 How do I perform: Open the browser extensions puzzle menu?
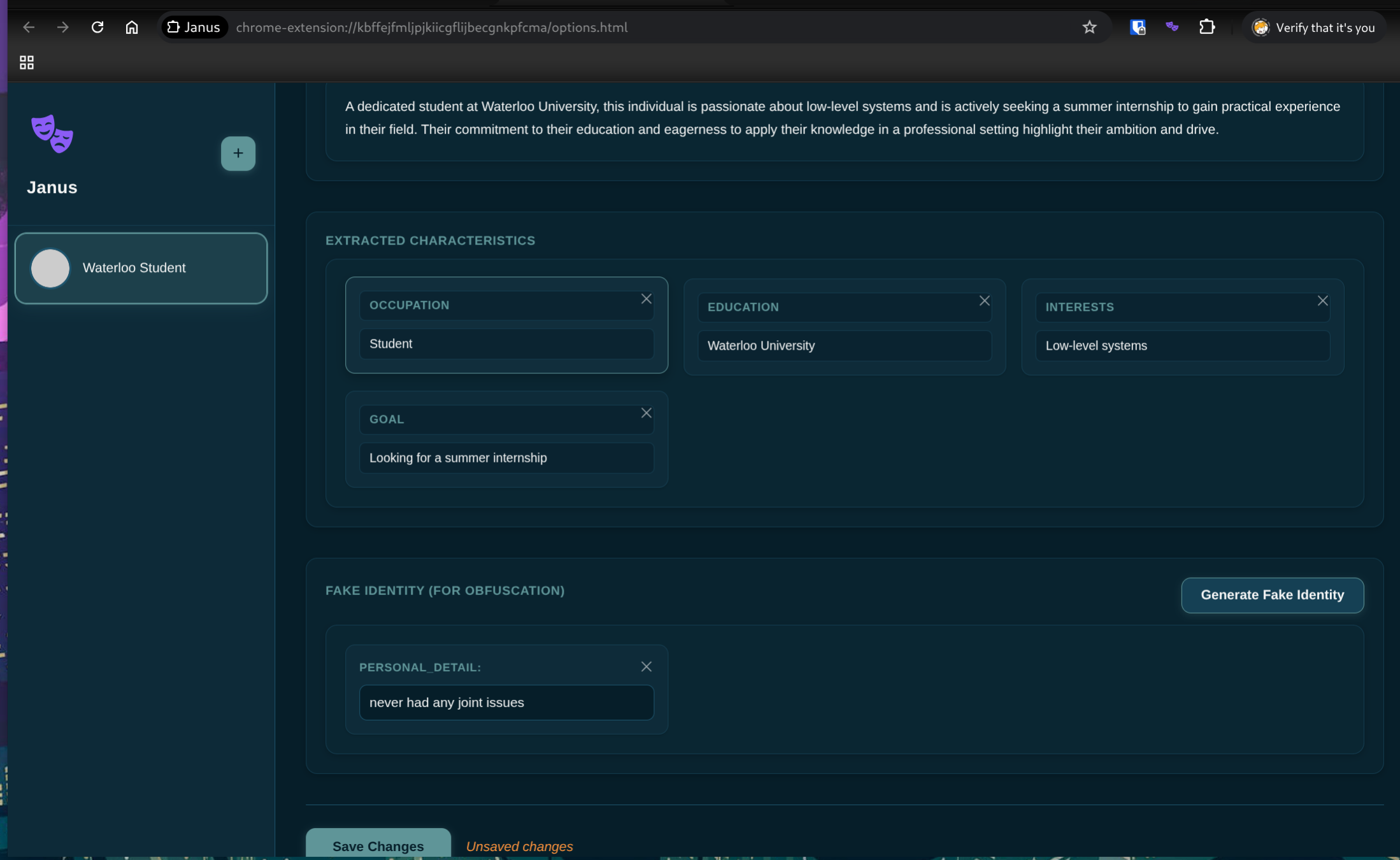(x=1206, y=27)
